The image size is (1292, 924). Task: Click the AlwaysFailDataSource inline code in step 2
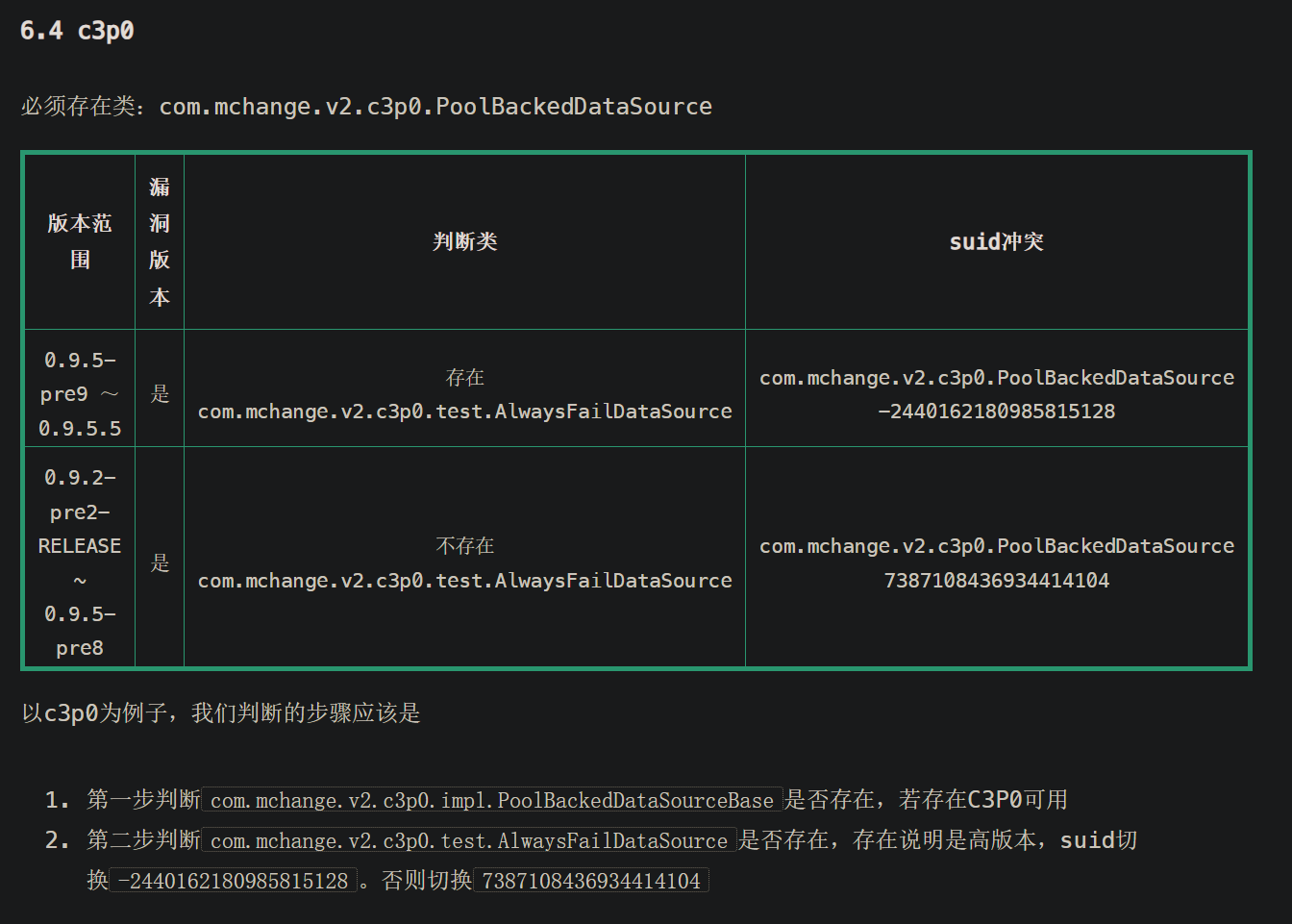pyautogui.click(x=468, y=840)
